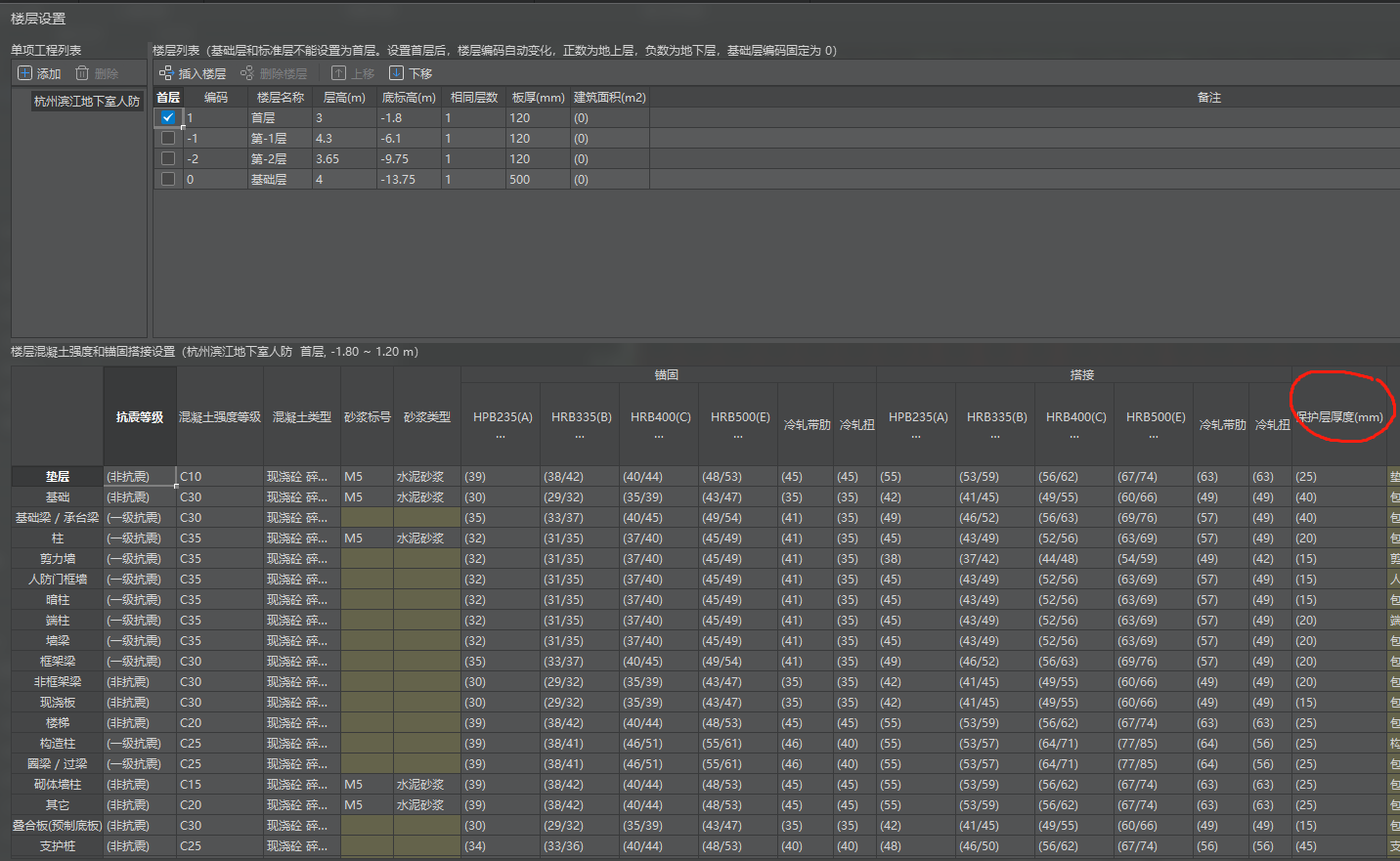This screenshot has width=1400, height=861.
Task: Click 锚固 HRB500(E) value in 构造柱 row
Action: [738, 743]
